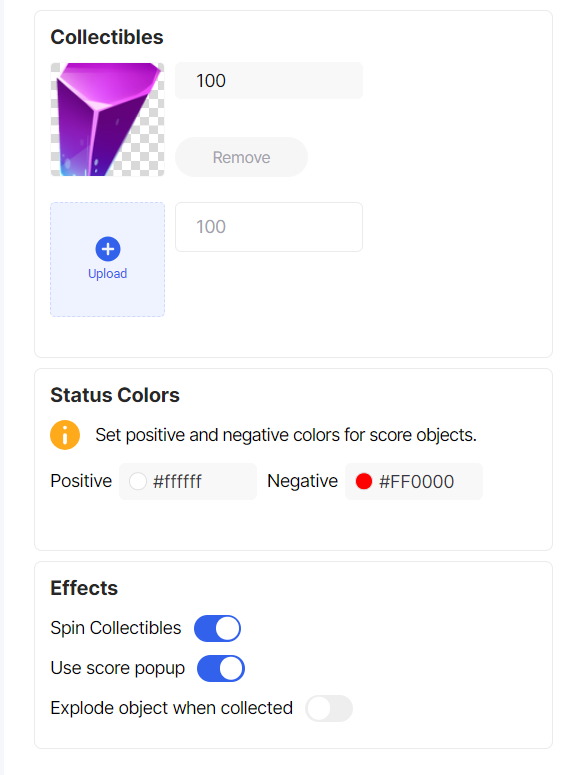
Task: Click the Collectibles section heading
Action: pyautogui.click(x=107, y=37)
